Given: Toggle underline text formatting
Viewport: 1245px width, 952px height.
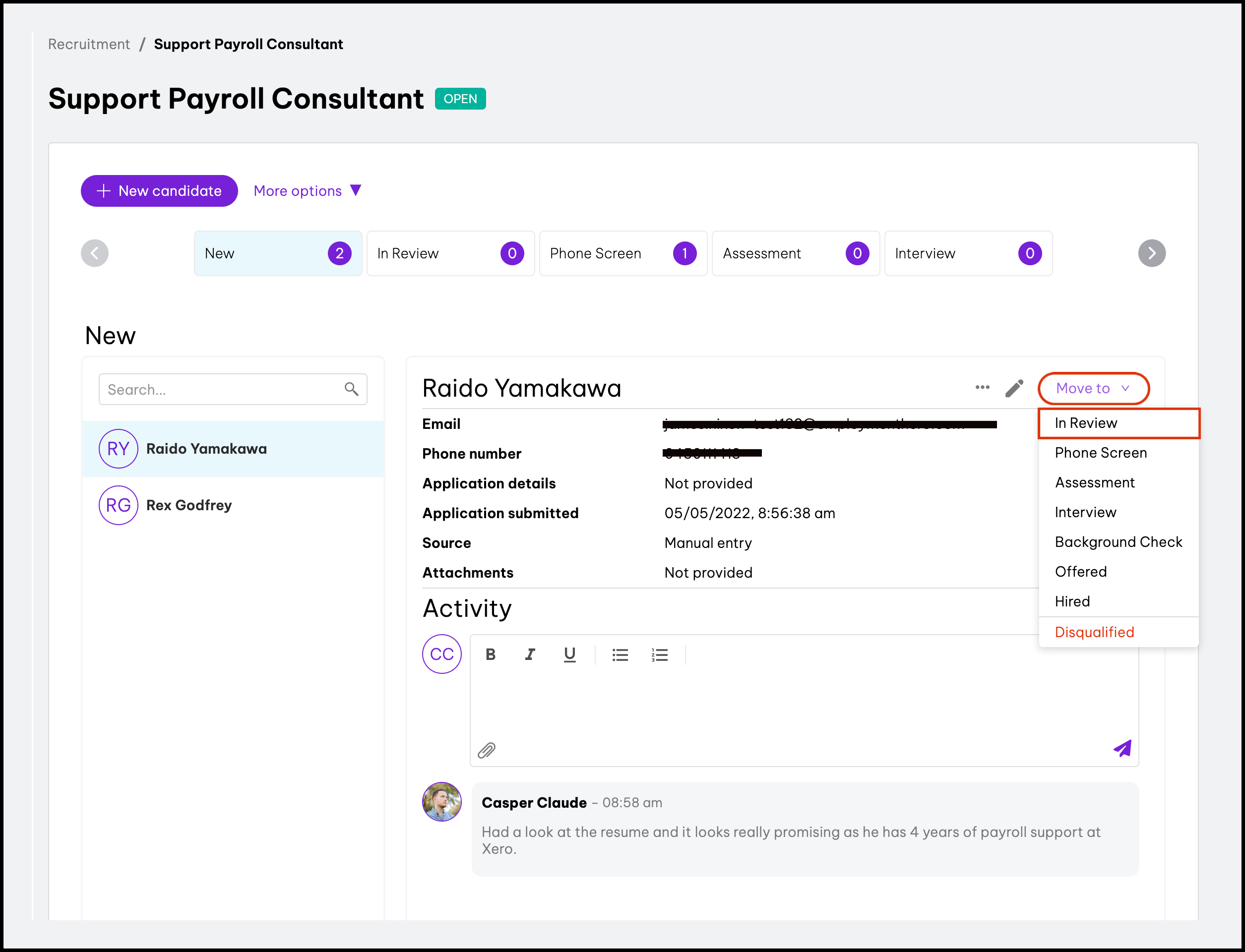Looking at the screenshot, I should tap(569, 655).
